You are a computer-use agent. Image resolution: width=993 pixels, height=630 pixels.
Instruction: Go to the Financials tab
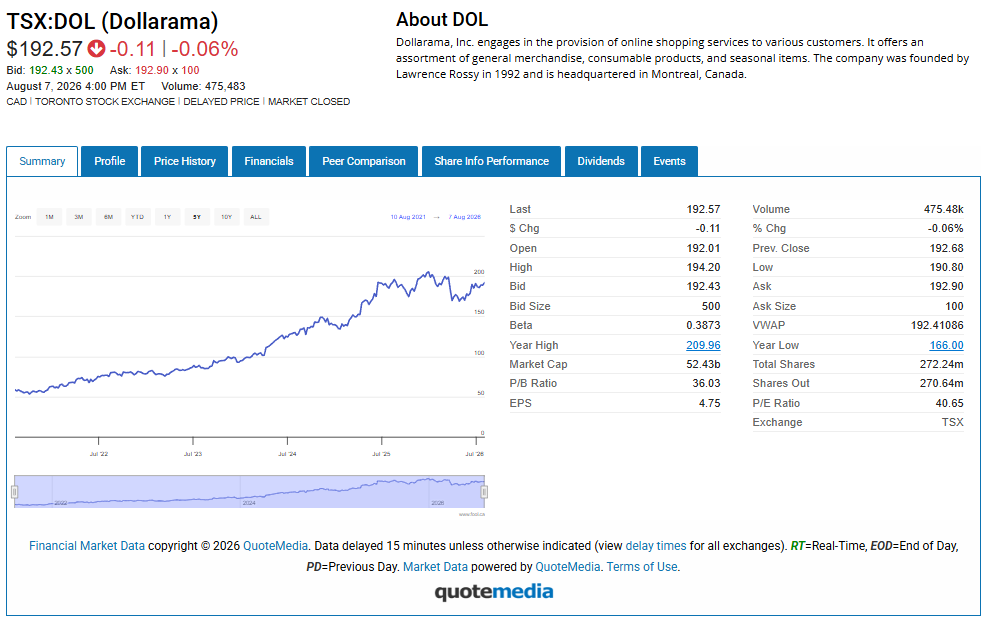[269, 161]
